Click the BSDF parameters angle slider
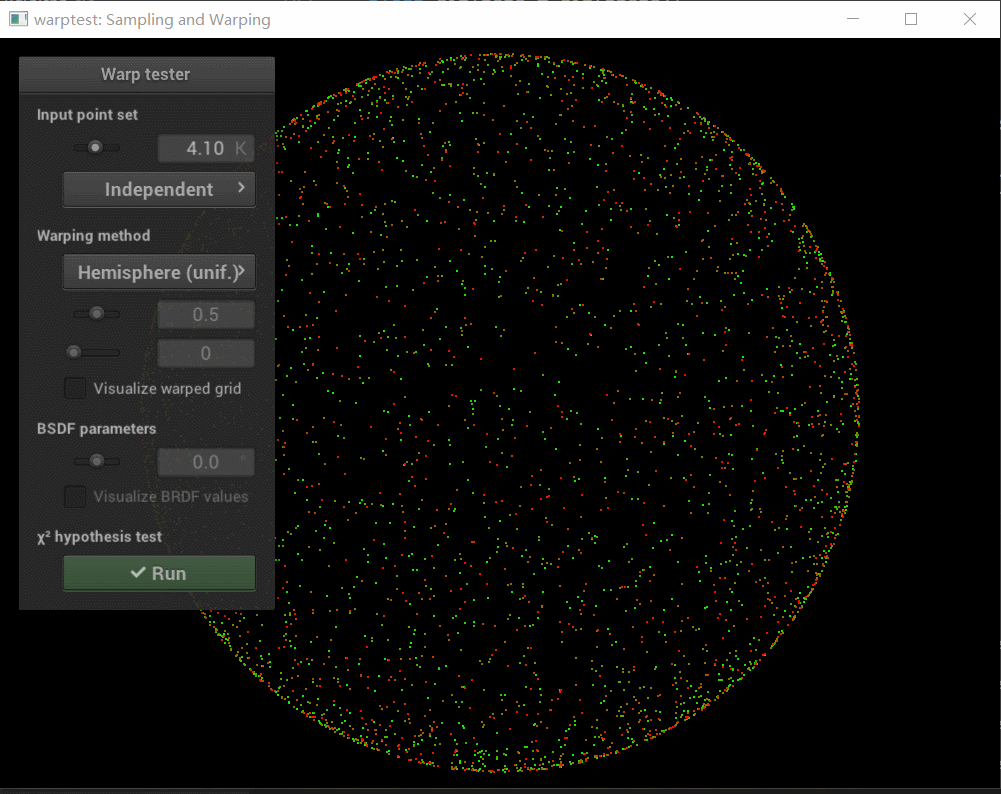This screenshot has width=1001, height=794. tap(96, 461)
